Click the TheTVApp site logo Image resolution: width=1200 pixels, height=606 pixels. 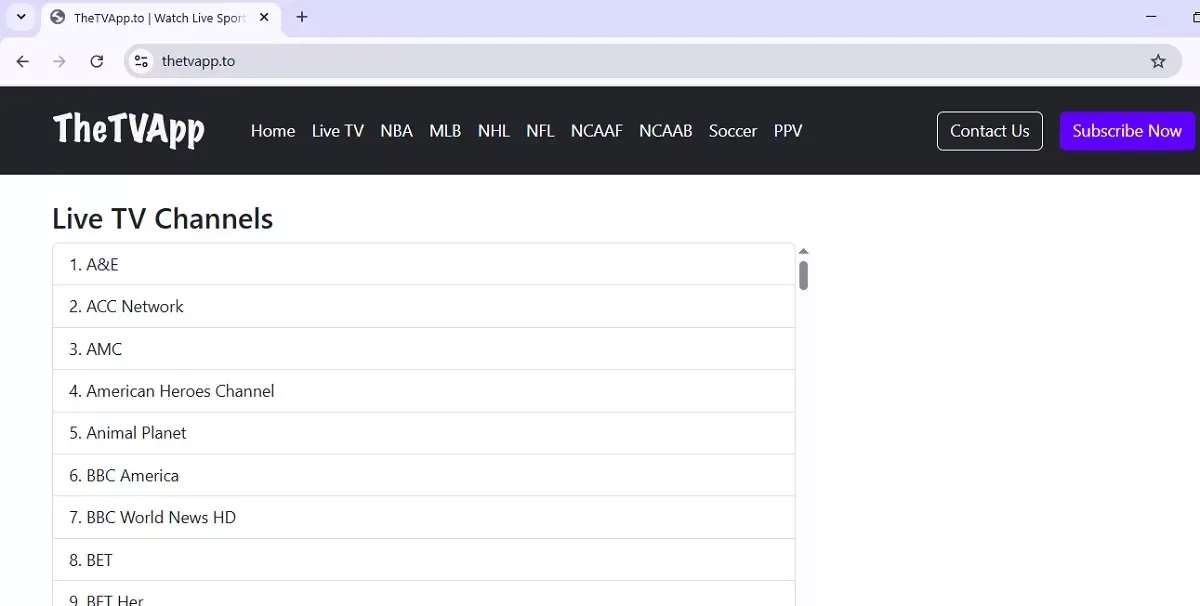(129, 130)
